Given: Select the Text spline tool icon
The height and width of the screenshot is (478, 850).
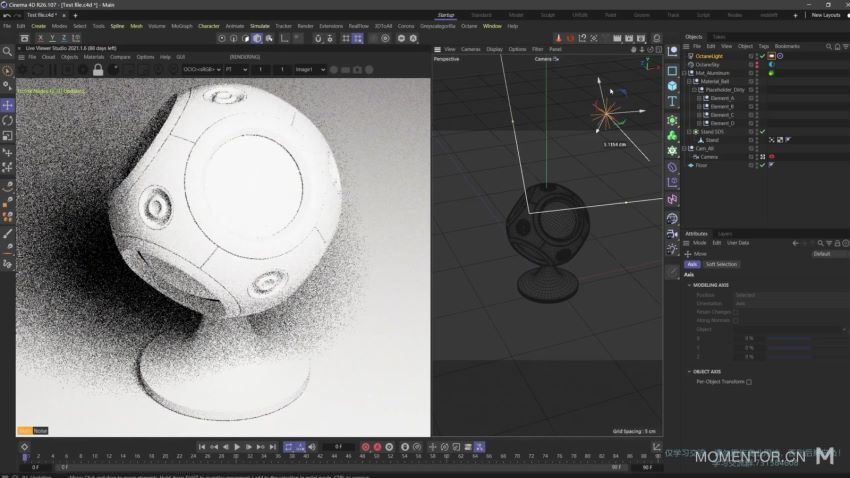Looking at the screenshot, I should [672, 101].
